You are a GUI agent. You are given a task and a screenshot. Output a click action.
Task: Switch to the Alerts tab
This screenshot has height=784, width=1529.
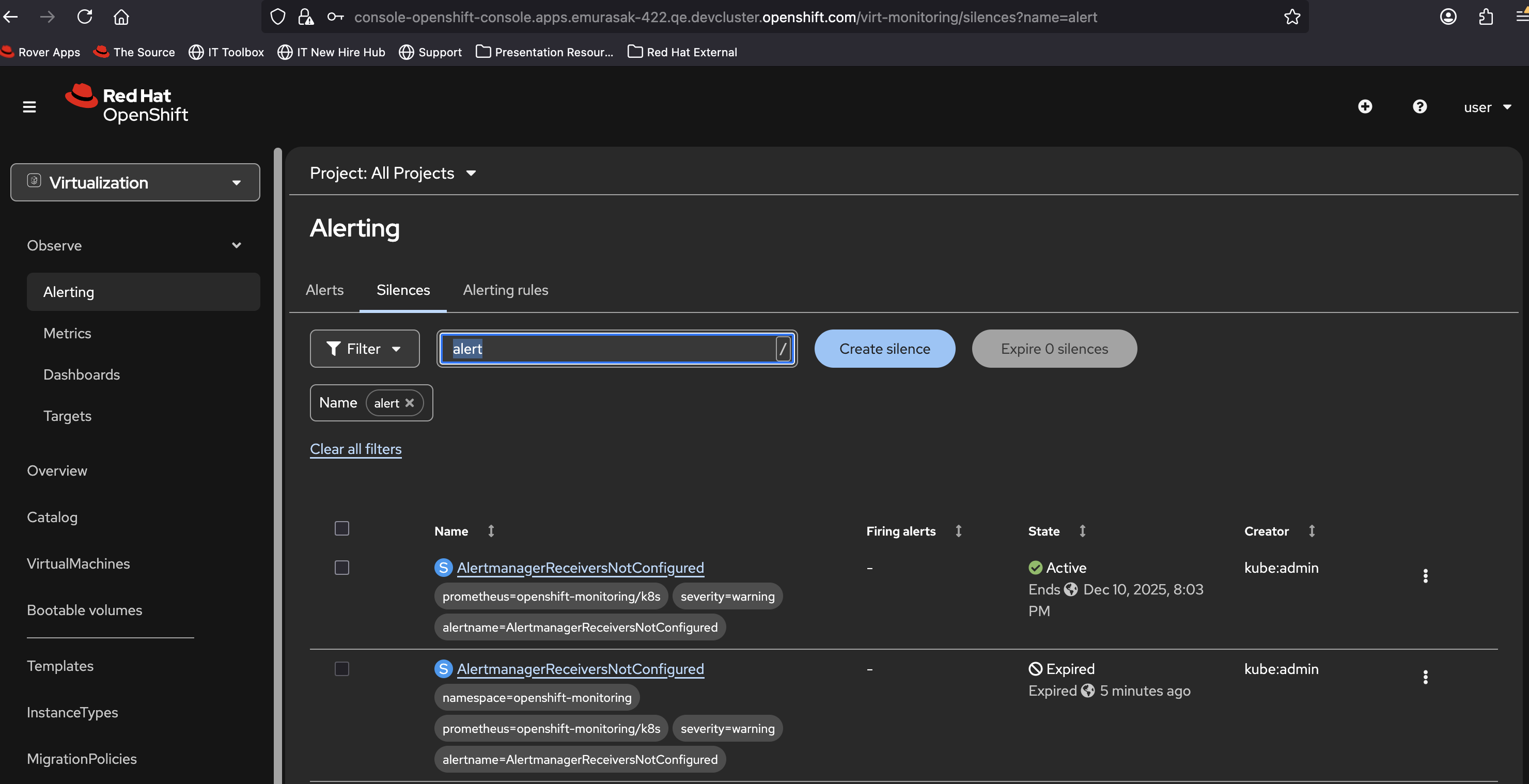click(x=324, y=290)
